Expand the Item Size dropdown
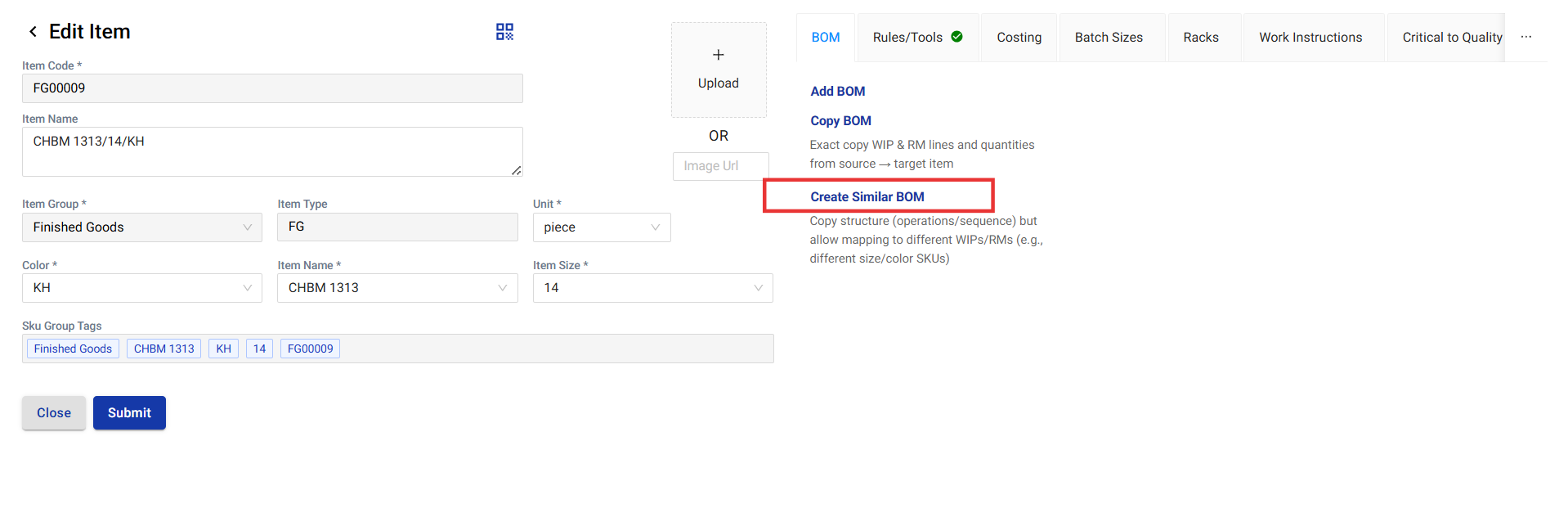Viewport: 1568px width, 531px height. pos(652,288)
